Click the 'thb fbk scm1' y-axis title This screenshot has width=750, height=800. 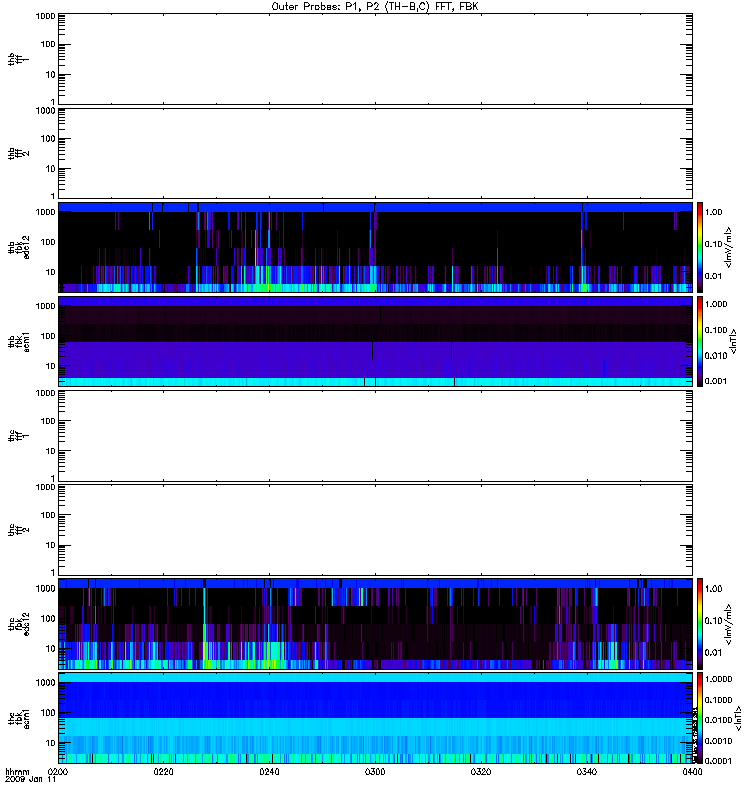19,341
